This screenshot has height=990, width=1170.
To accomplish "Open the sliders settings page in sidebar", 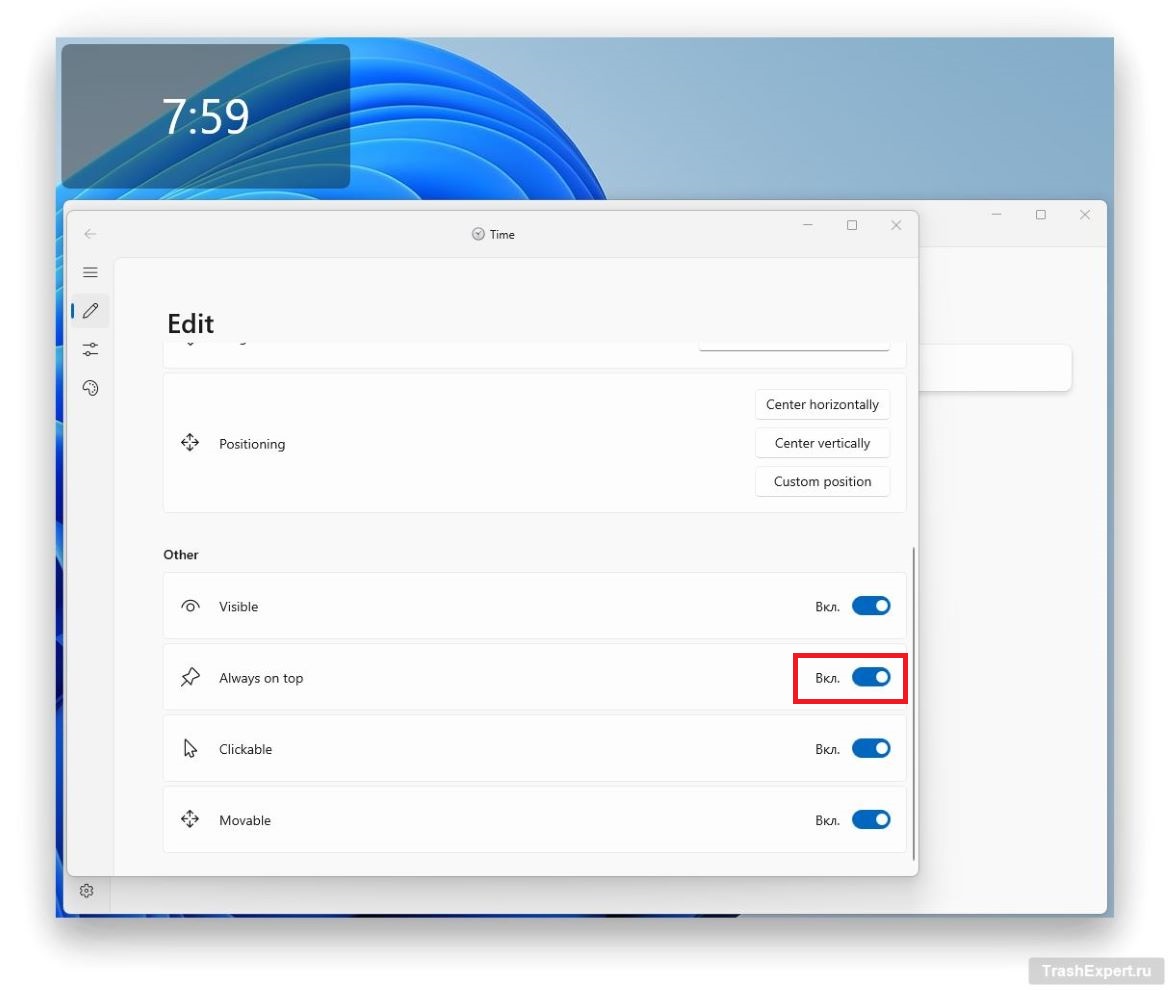I will coord(90,349).
